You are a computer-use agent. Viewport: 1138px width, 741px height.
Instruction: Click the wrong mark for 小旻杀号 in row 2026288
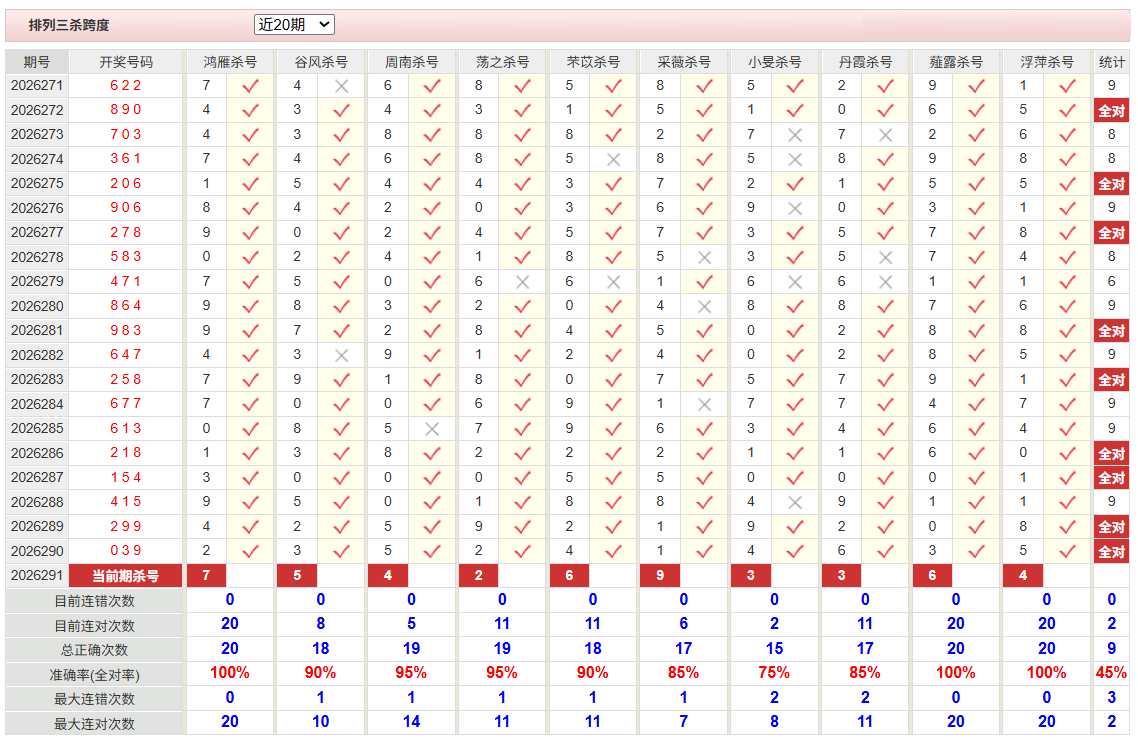(795, 502)
